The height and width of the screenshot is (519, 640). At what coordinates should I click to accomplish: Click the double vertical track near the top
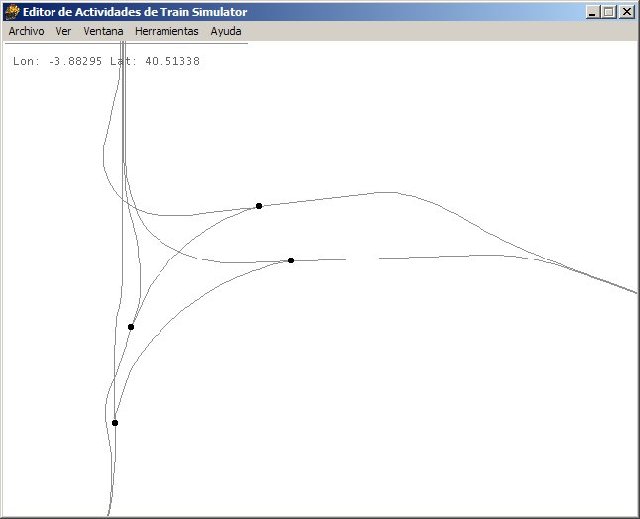click(x=124, y=110)
